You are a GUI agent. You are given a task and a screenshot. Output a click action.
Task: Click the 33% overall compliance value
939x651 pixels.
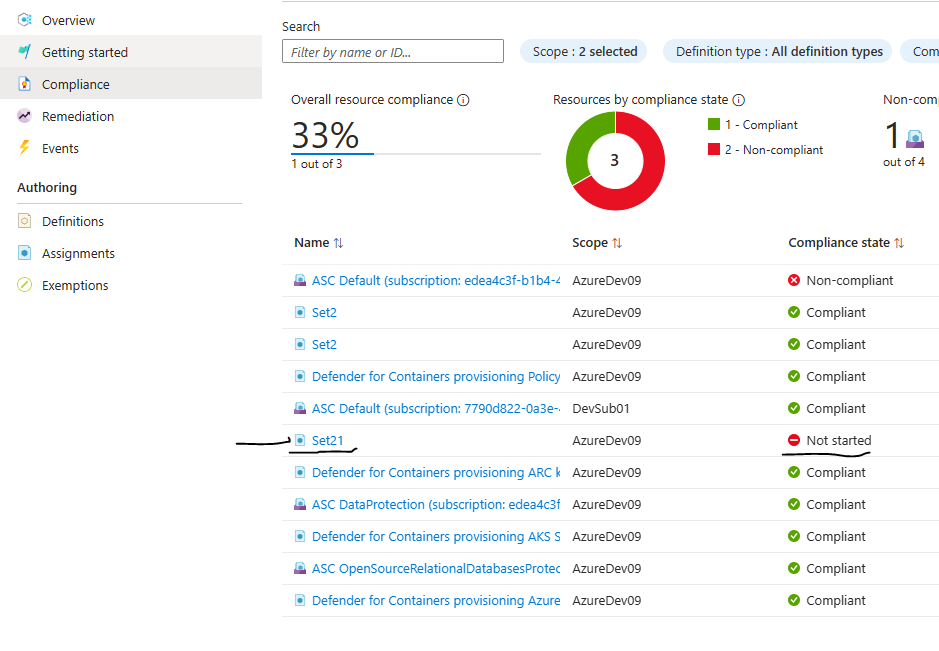(x=325, y=134)
